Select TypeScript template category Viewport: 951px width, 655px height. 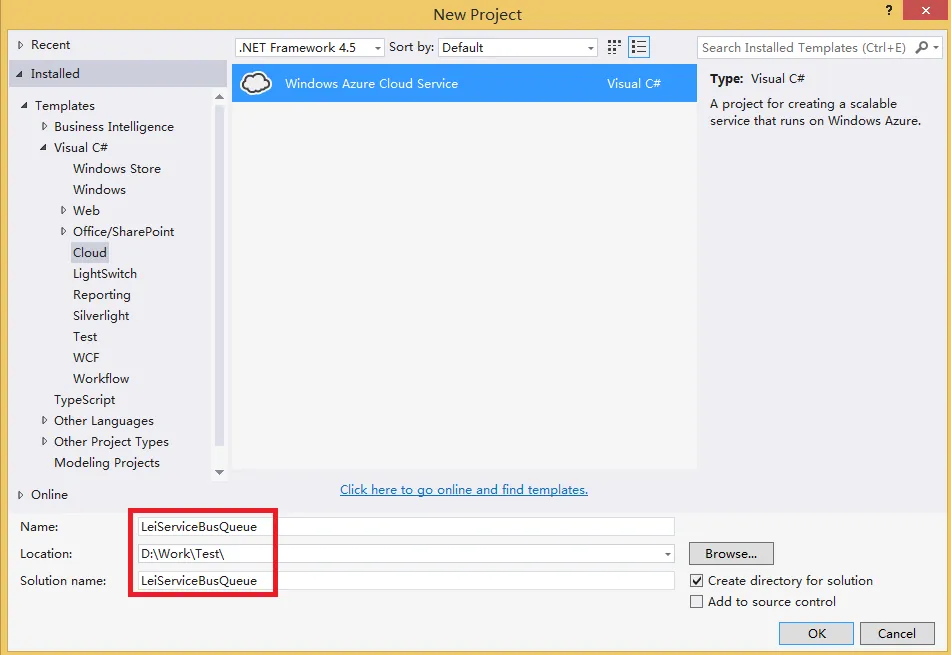(x=84, y=400)
